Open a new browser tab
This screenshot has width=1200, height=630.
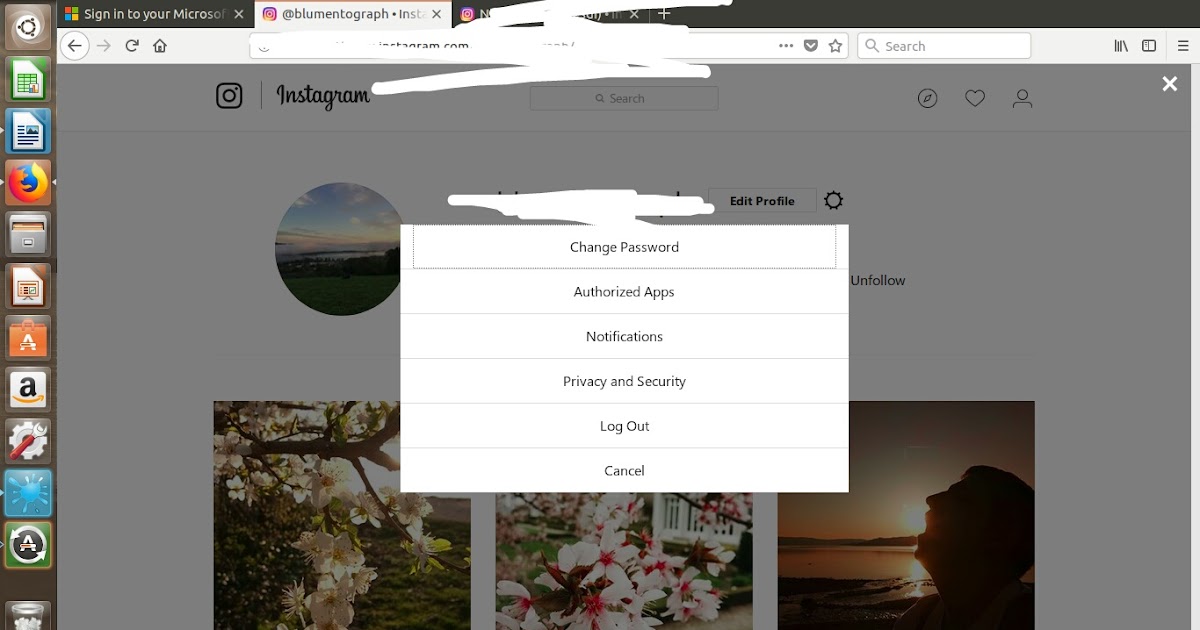coord(665,14)
